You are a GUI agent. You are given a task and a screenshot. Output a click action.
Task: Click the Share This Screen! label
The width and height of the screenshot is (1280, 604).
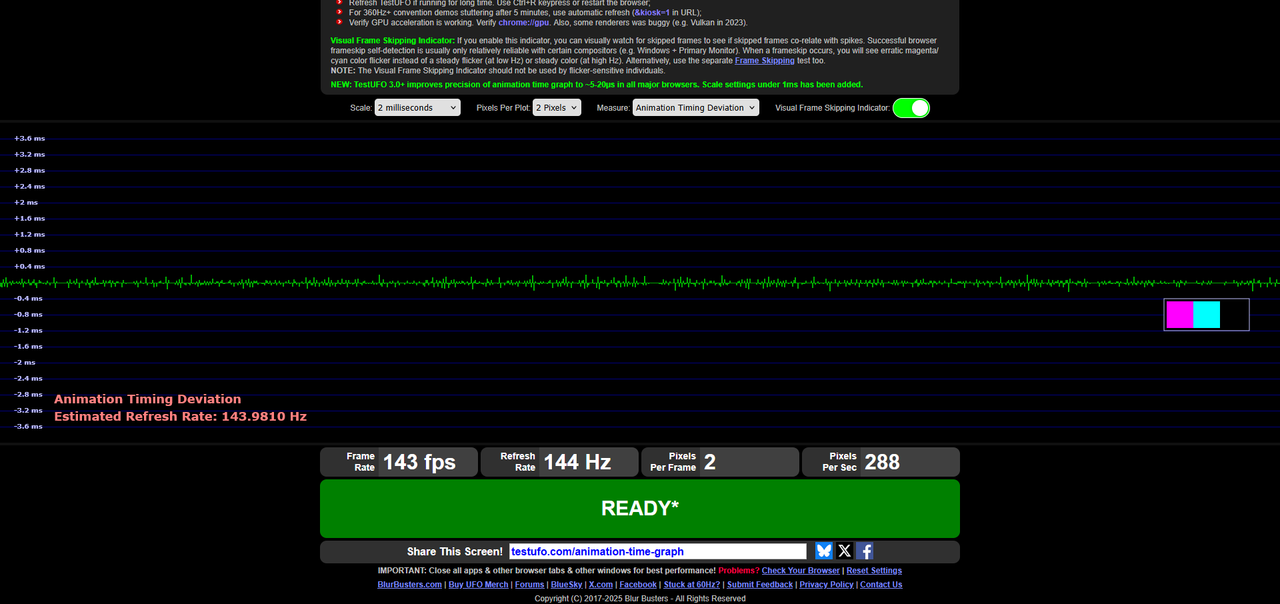455,552
